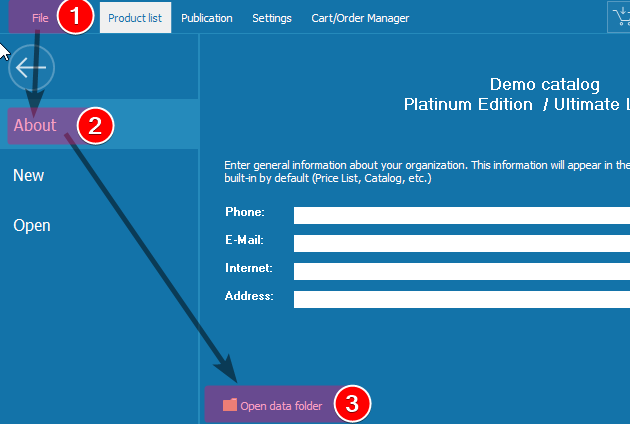Open the Cart/Order Manager tab
This screenshot has height=424, width=630.
tap(360, 18)
